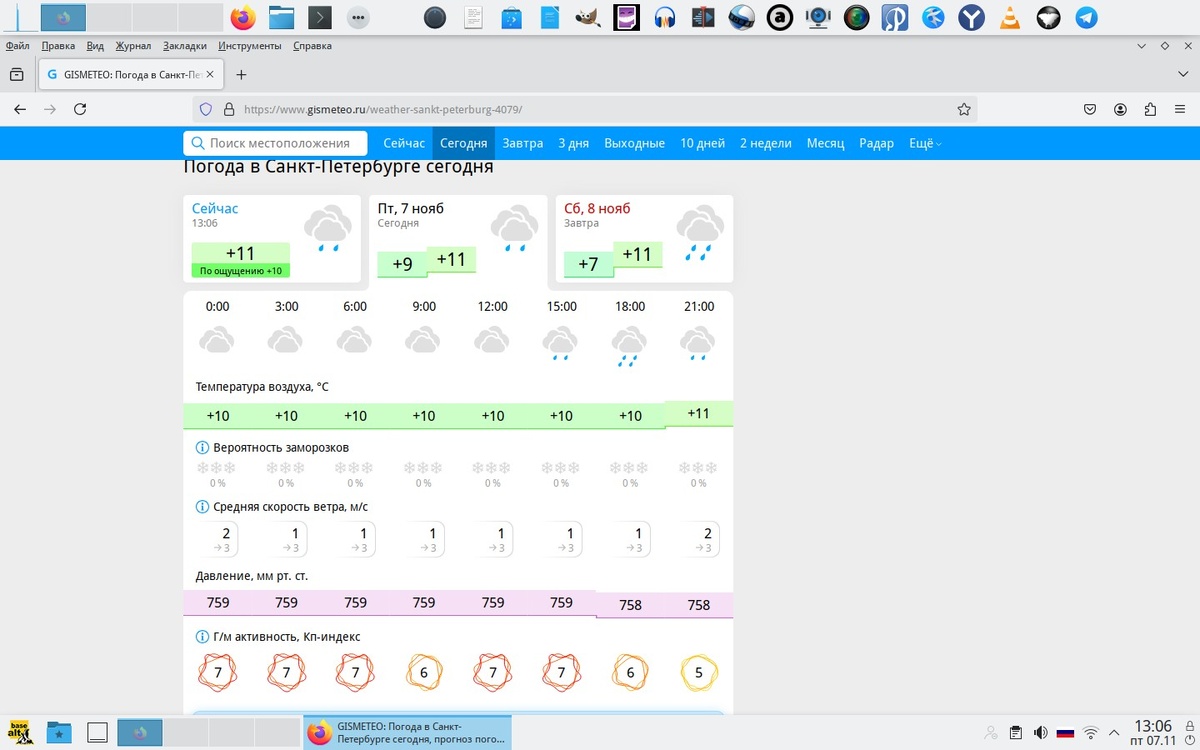Open the Завтра forecast
Screen dimensions: 1200x750
click(x=523, y=143)
